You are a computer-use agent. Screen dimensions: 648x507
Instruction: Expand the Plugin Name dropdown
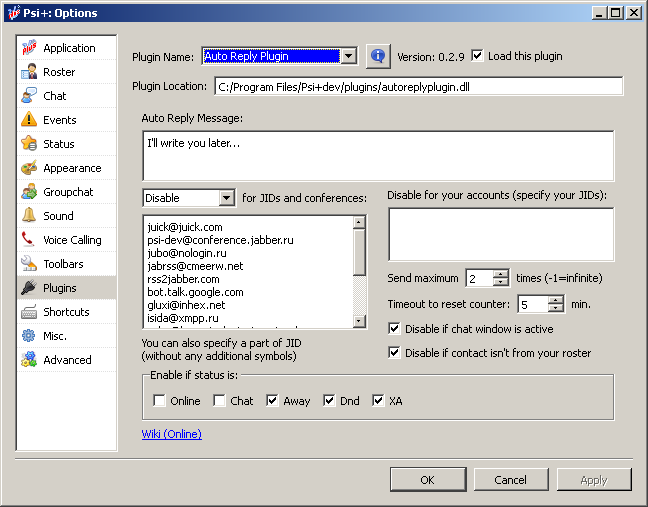348,57
